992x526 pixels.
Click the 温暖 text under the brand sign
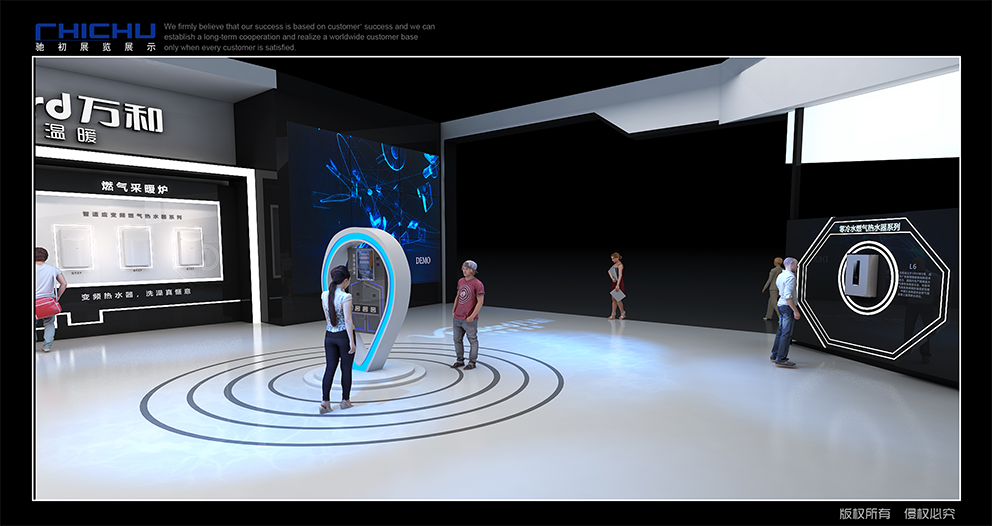[70, 134]
